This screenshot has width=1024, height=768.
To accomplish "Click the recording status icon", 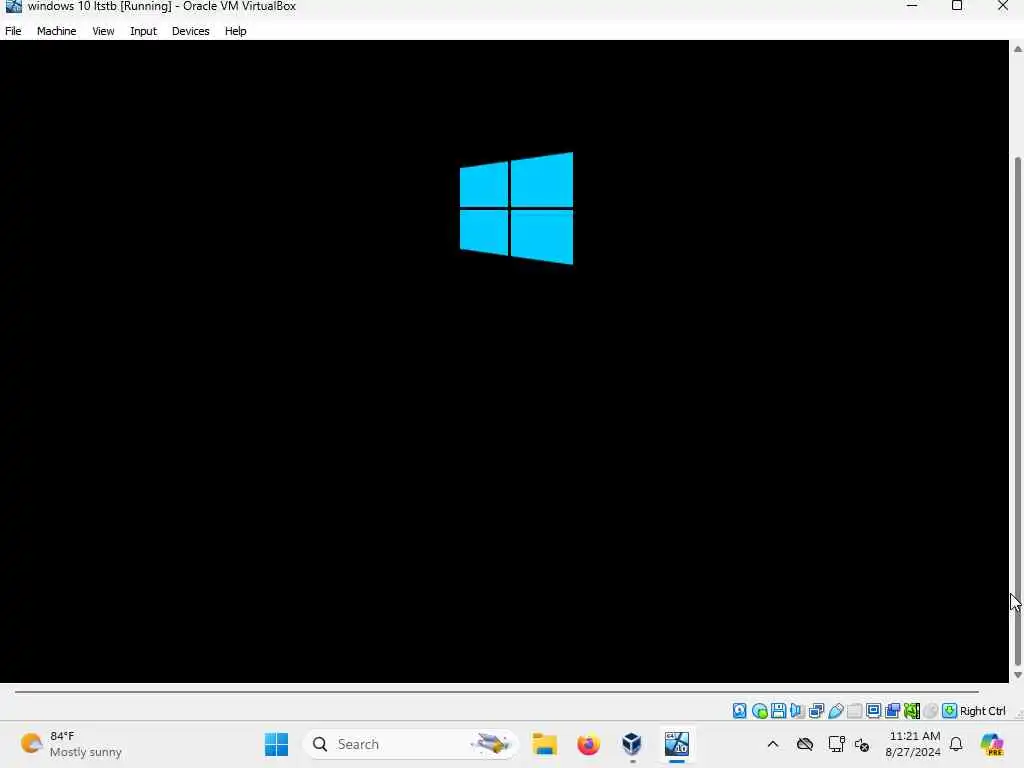I will (x=893, y=711).
